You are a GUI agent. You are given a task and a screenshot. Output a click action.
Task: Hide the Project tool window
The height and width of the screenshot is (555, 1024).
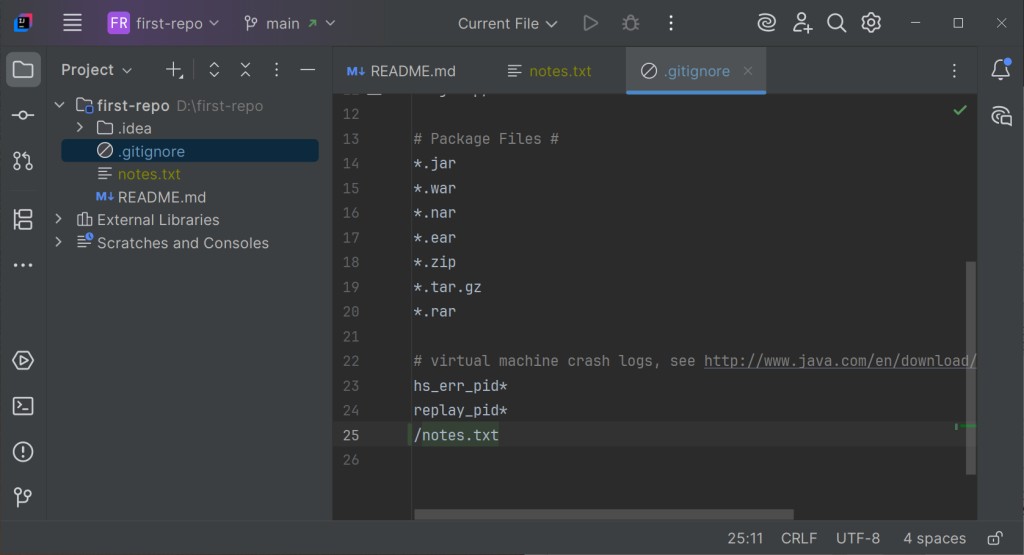[x=308, y=70]
